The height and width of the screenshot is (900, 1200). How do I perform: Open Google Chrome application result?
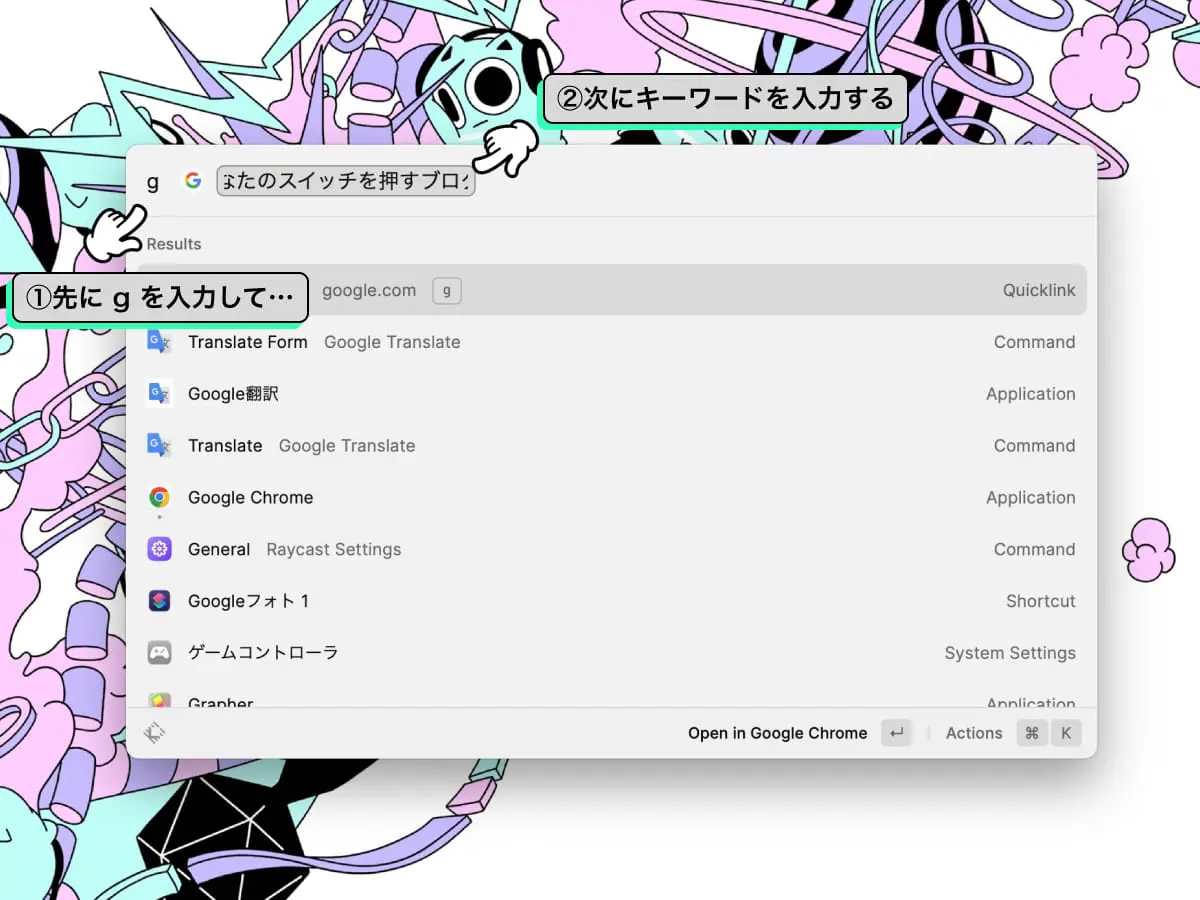pos(611,498)
